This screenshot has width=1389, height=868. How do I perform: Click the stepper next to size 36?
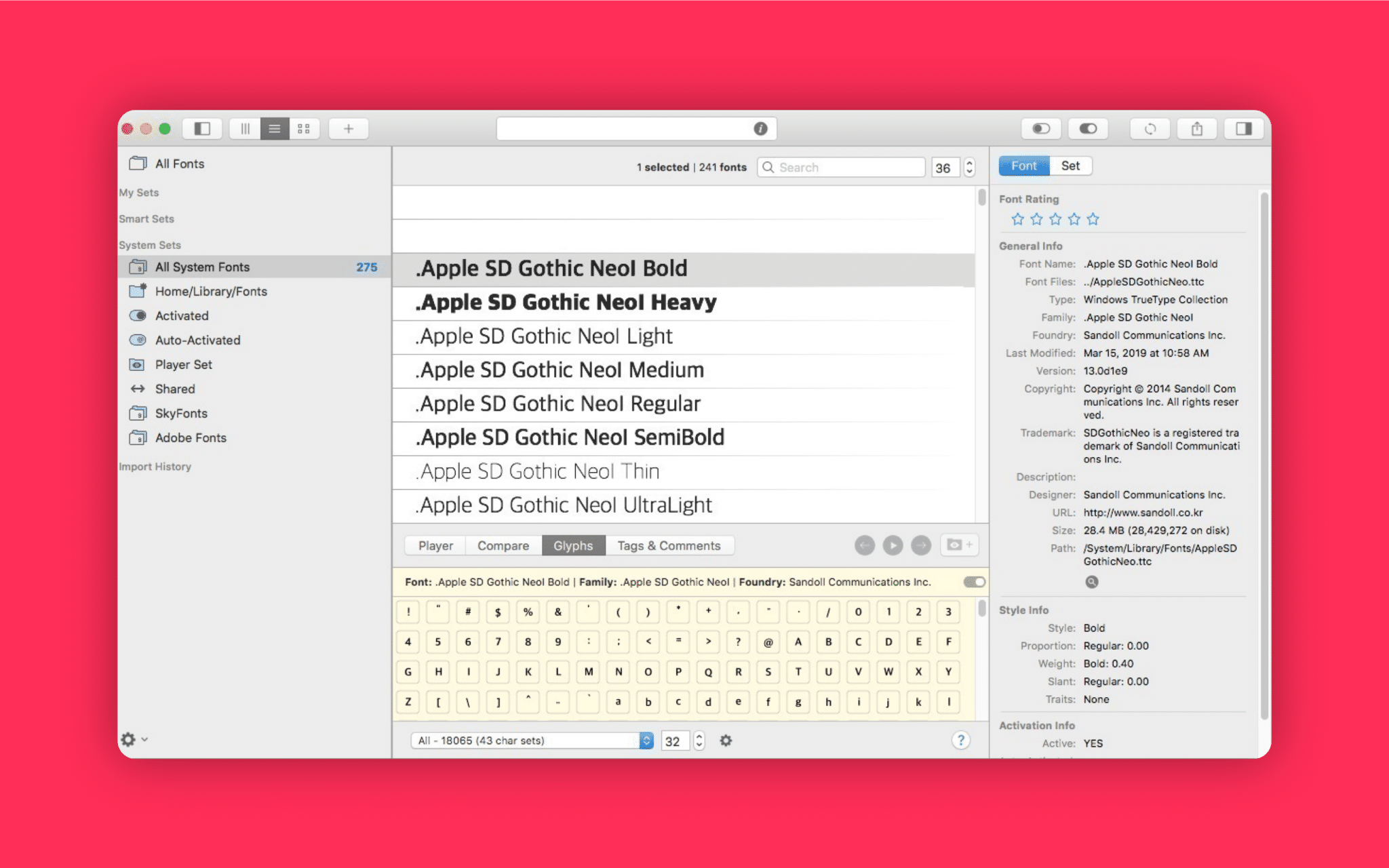(970, 168)
